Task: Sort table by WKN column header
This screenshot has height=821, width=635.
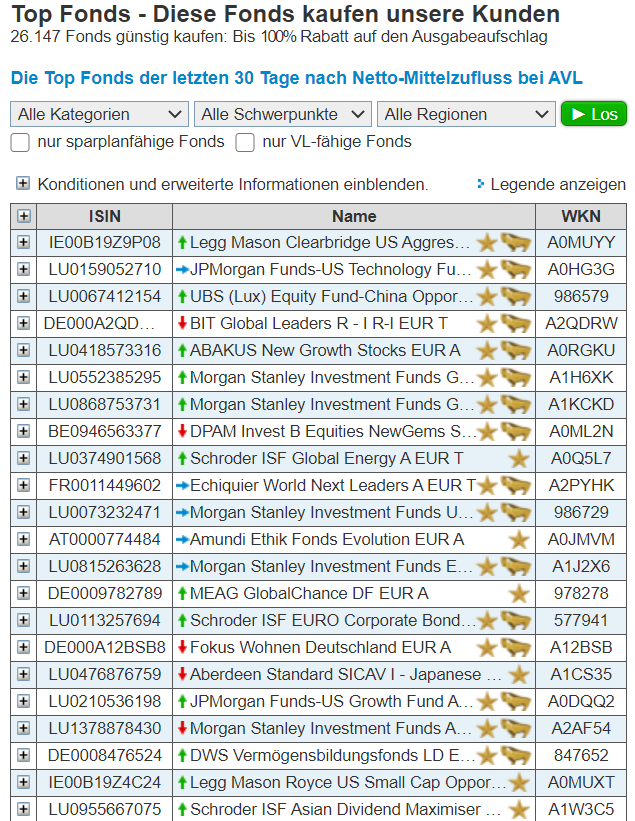Action: pyautogui.click(x=581, y=216)
